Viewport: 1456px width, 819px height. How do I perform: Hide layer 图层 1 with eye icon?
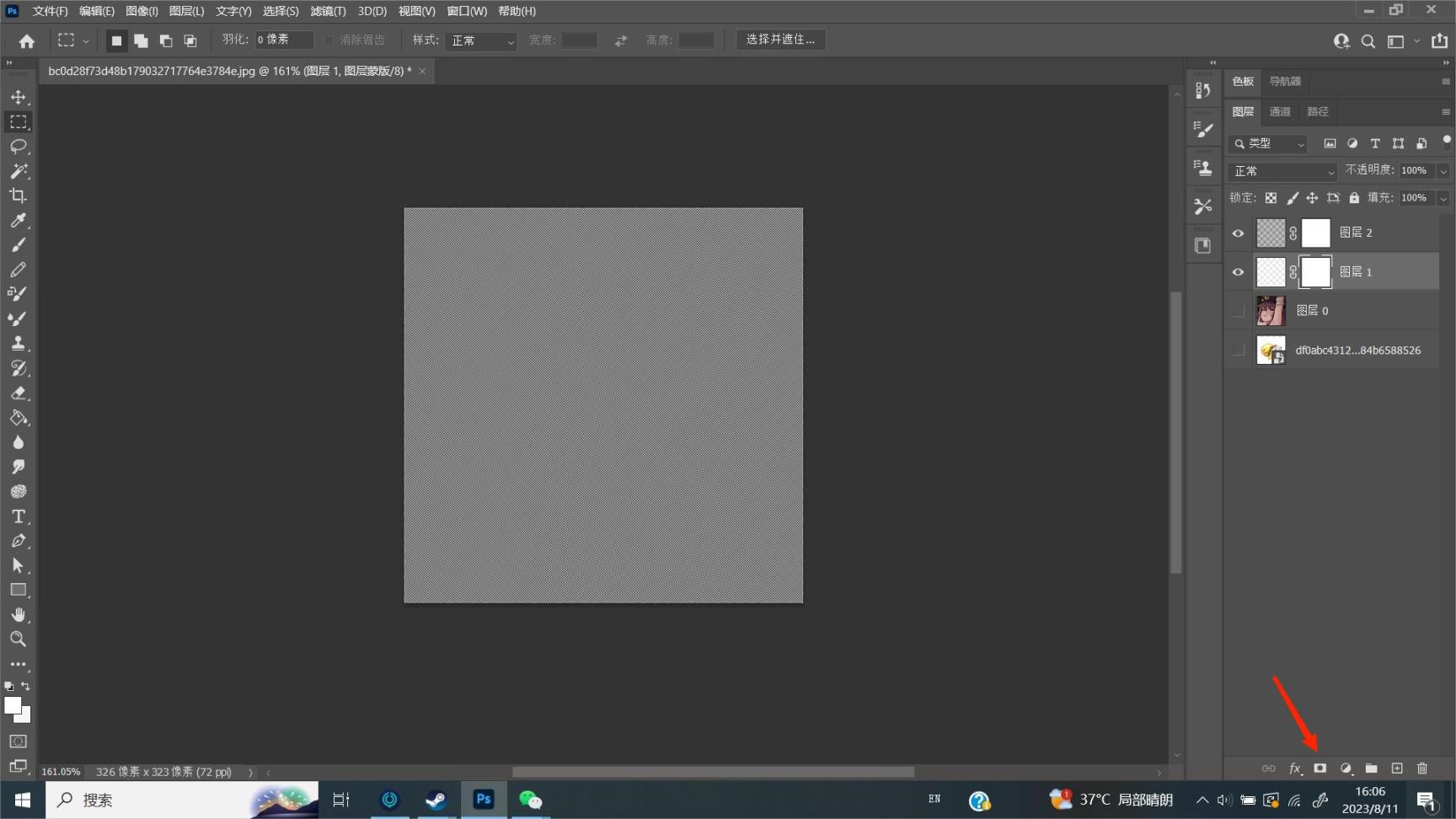tap(1238, 272)
